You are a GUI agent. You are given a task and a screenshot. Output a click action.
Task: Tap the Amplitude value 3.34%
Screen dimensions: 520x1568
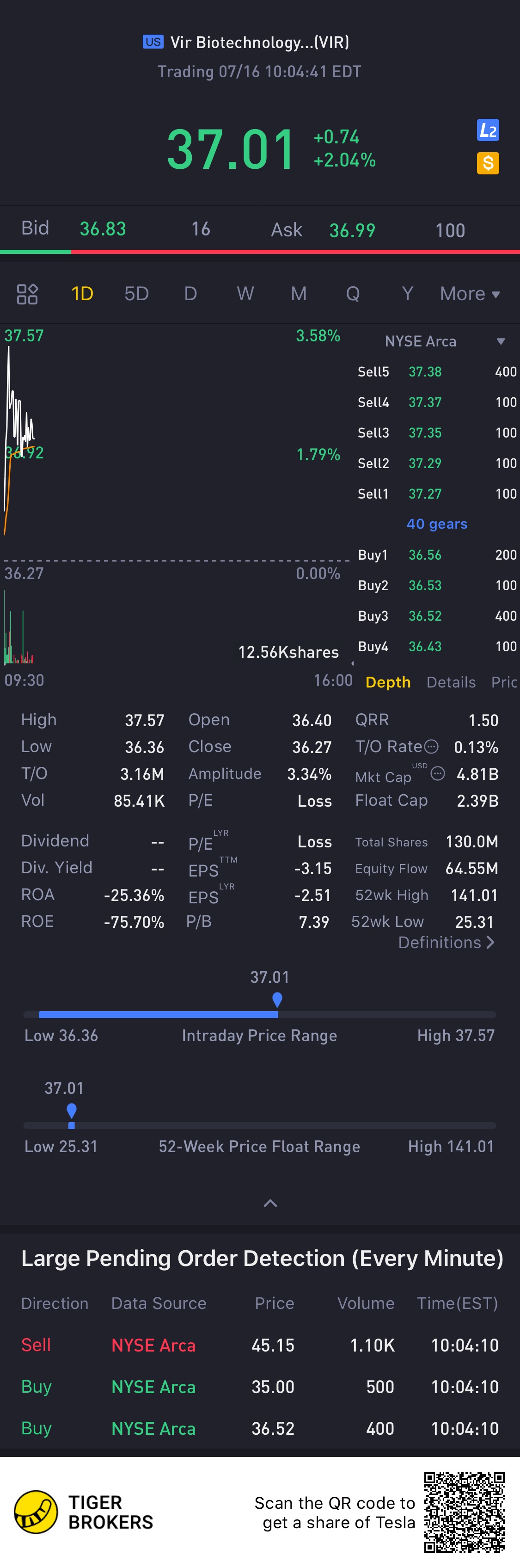pyautogui.click(x=310, y=774)
